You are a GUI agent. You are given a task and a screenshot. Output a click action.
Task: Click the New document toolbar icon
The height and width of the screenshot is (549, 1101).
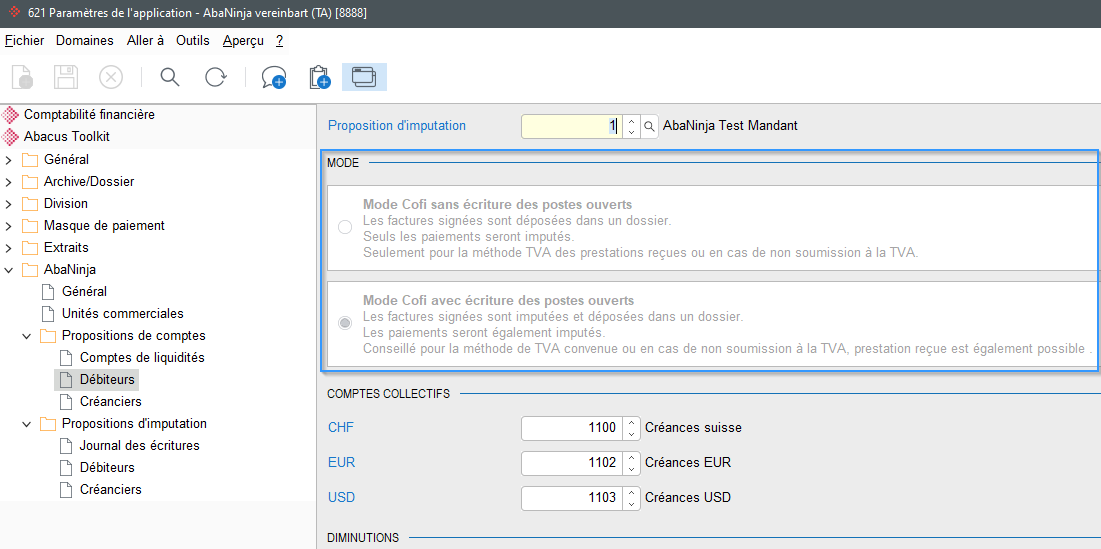[21, 77]
